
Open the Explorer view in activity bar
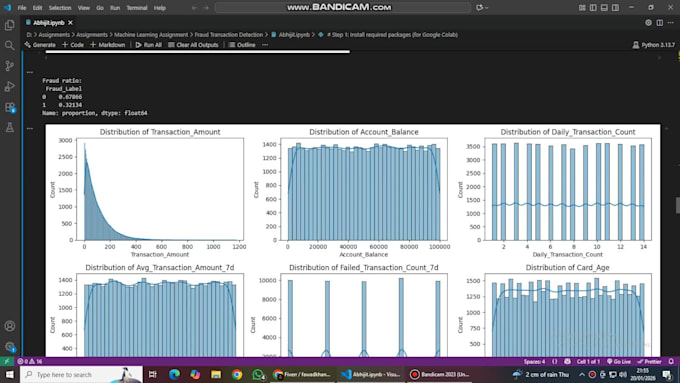click(x=10, y=25)
